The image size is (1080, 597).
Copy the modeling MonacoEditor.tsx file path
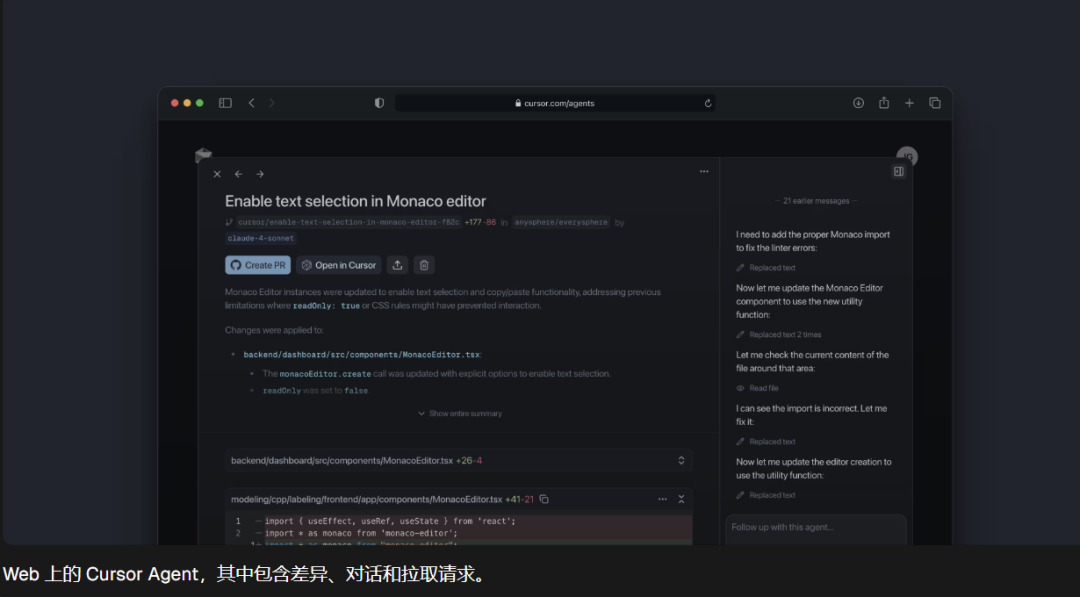[x=544, y=499]
